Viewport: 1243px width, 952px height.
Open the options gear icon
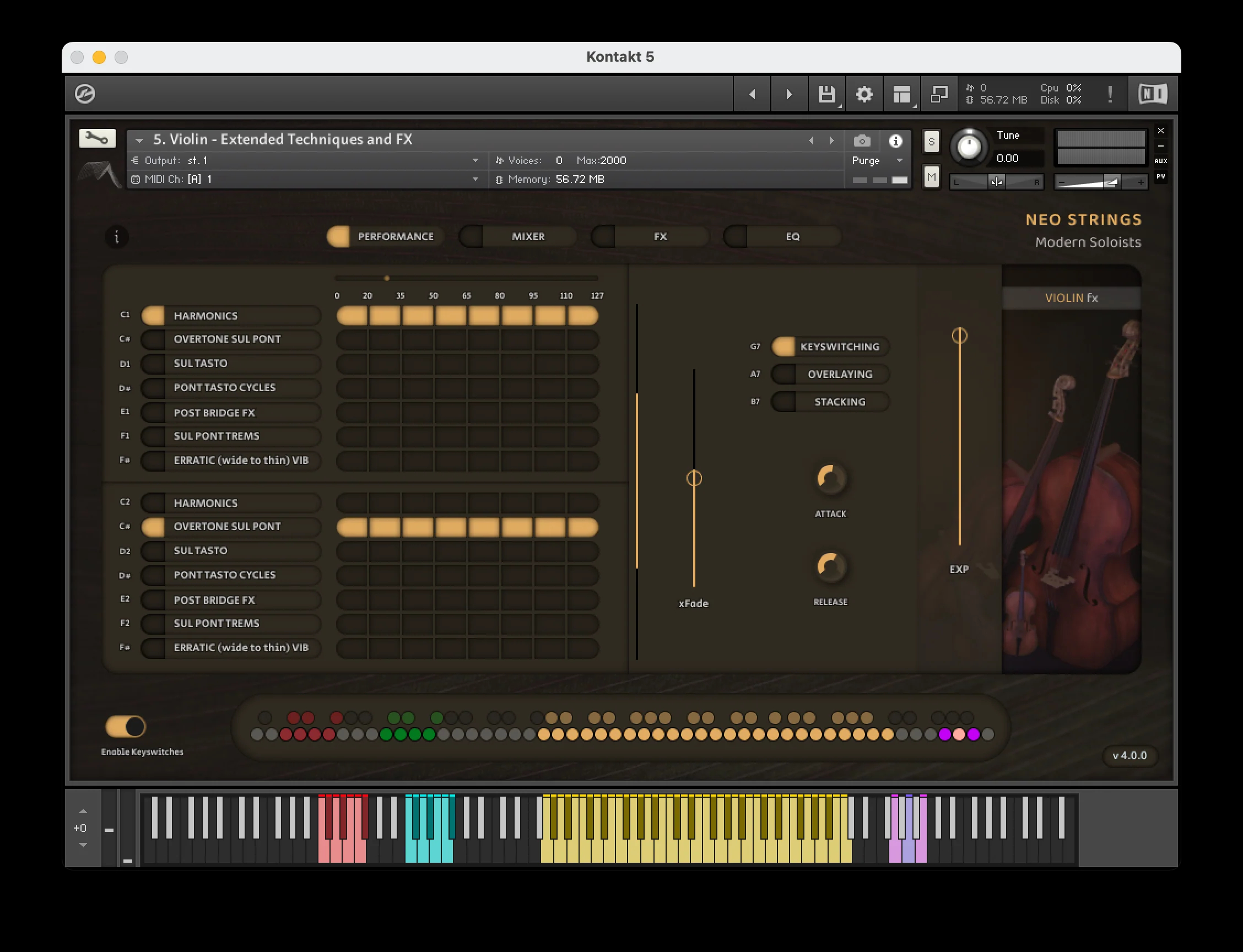pyautogui.click(x=864, y=94)
